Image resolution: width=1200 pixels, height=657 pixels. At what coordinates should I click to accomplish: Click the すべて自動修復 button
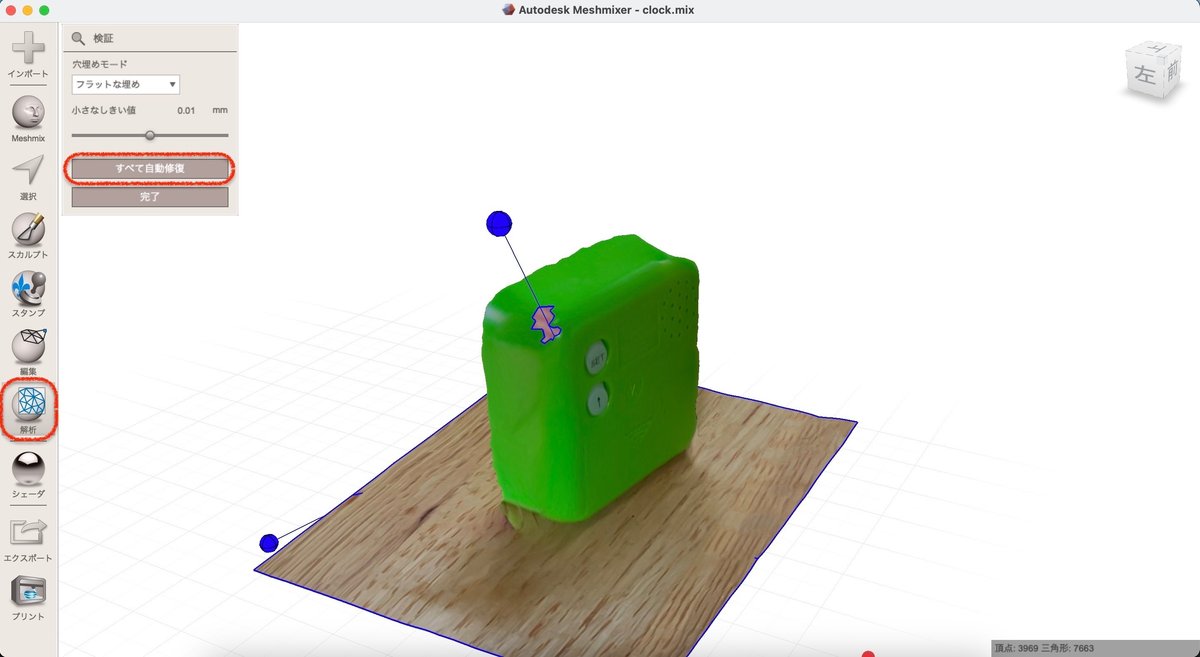tap(150, 168)
